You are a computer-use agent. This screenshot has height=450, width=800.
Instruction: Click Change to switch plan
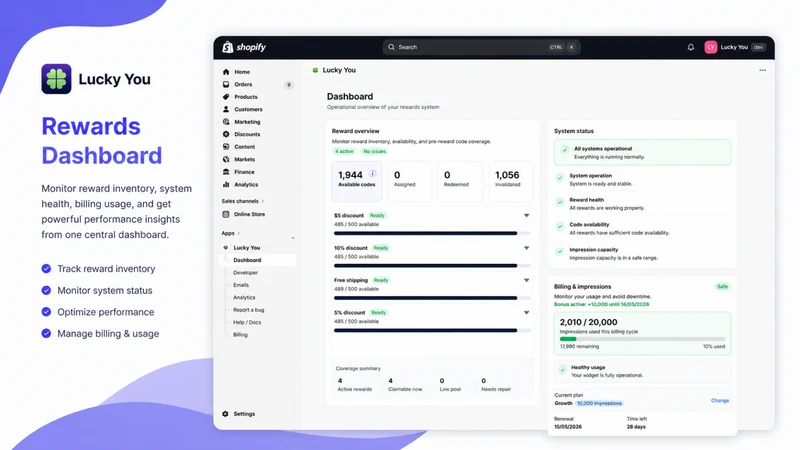720,401
